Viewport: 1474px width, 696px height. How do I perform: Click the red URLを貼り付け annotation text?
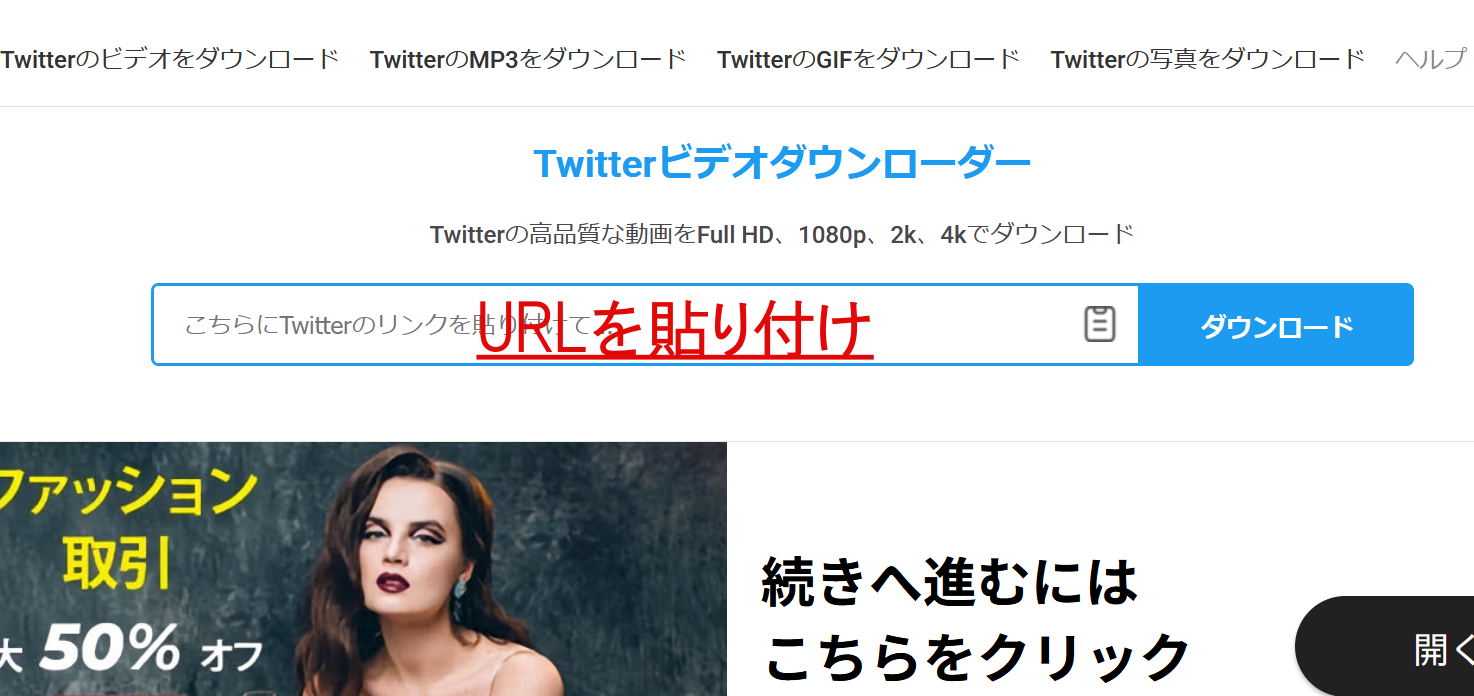coord(675,330)
